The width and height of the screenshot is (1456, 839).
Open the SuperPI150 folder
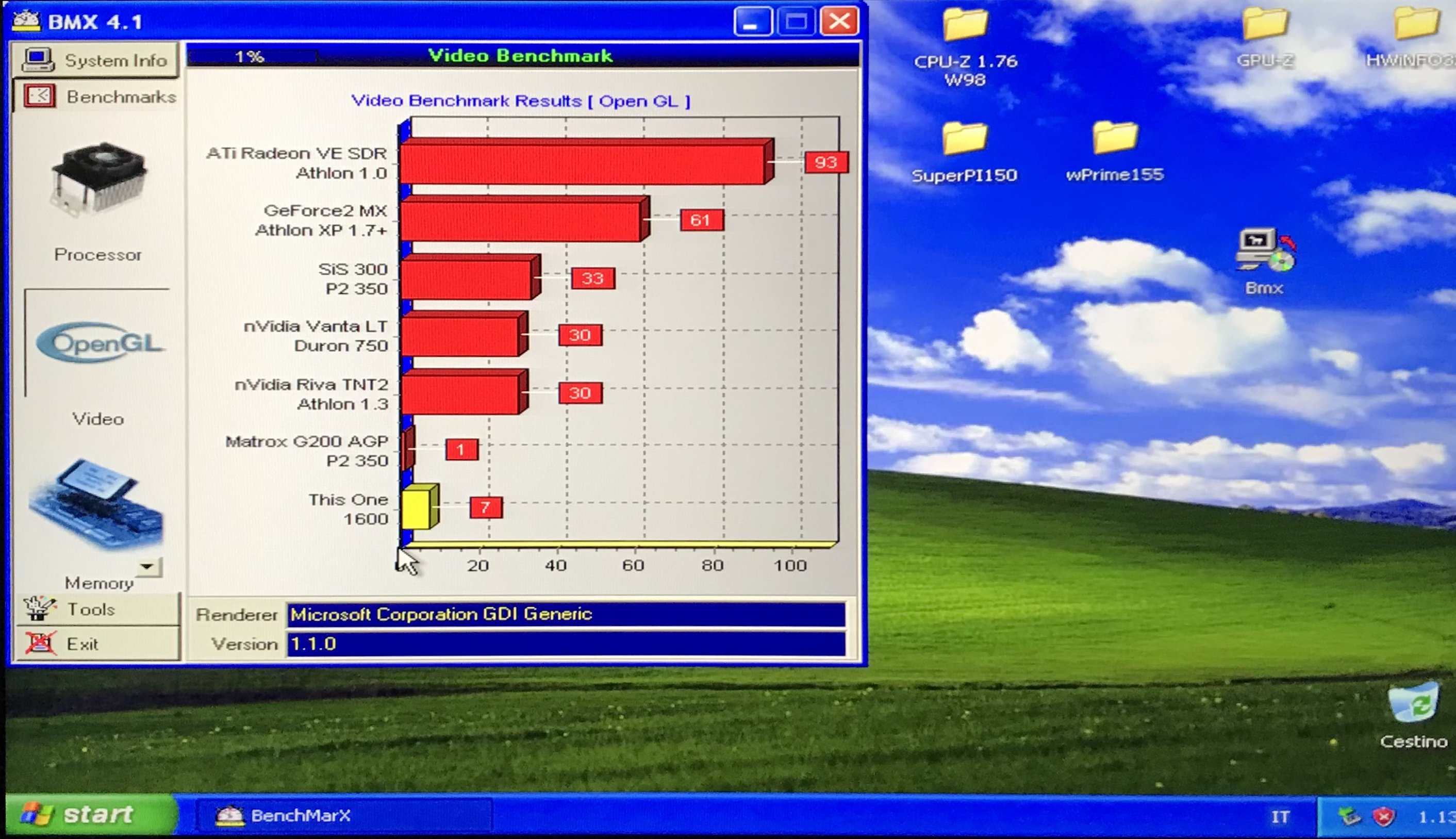coord(964,139)
